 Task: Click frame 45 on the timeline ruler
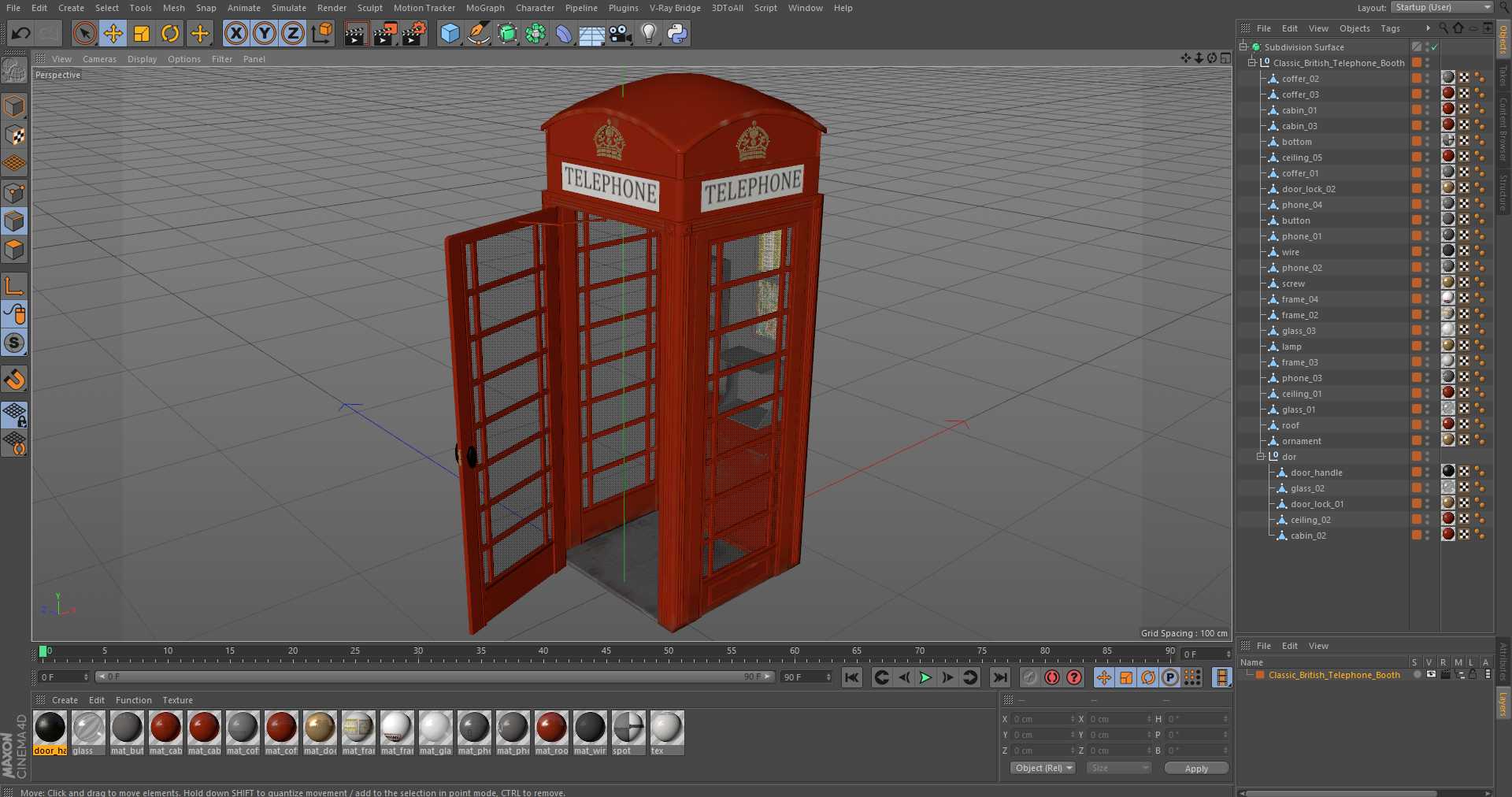(x=606, y=652)
